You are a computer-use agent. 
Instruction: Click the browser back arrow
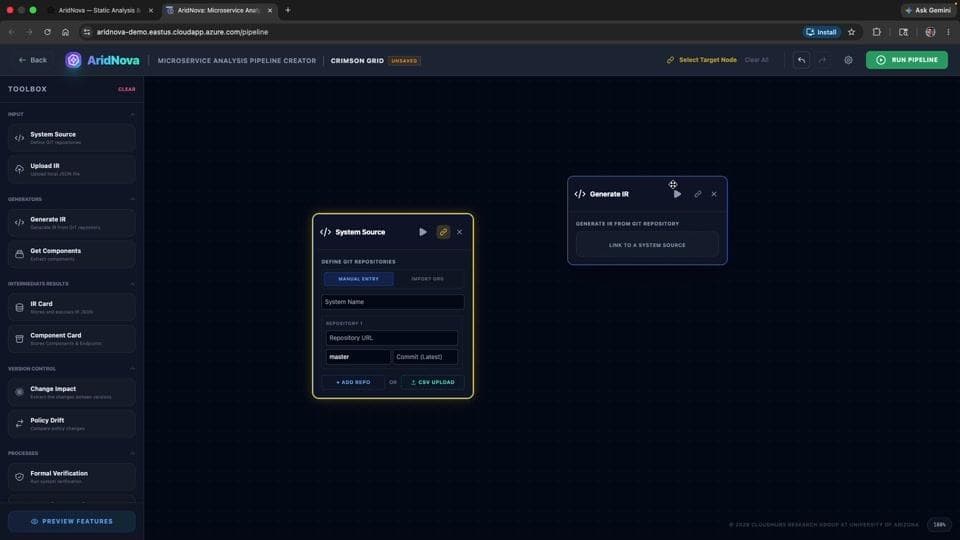click(x=11, y=32)
